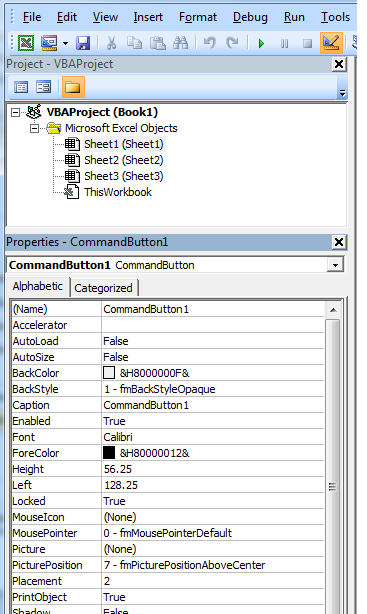Toggle Folders view in the Project pane
This screenshot has height=614, width=367.
(73, 87)
